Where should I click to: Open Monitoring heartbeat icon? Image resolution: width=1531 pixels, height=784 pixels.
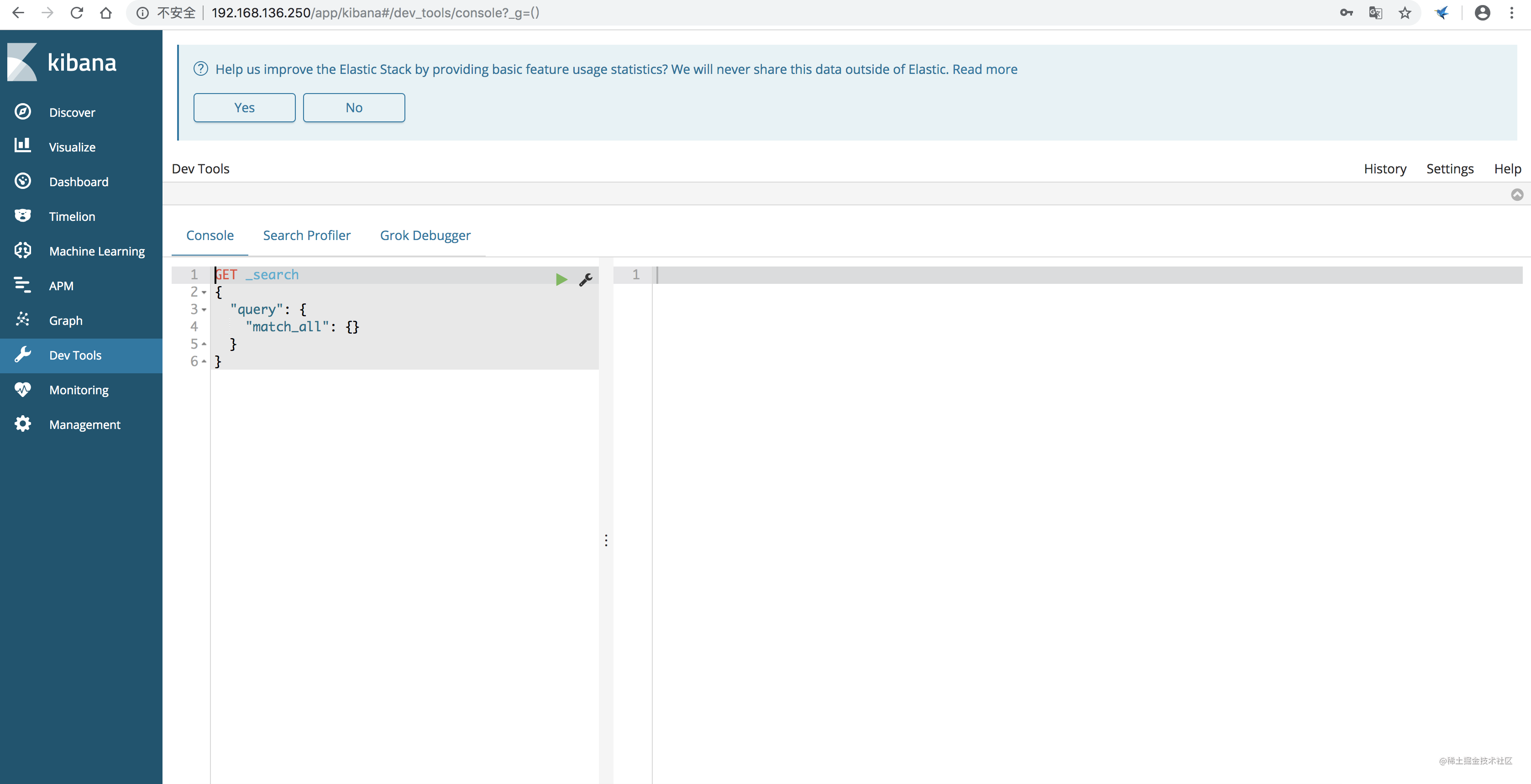coord(22,389)
